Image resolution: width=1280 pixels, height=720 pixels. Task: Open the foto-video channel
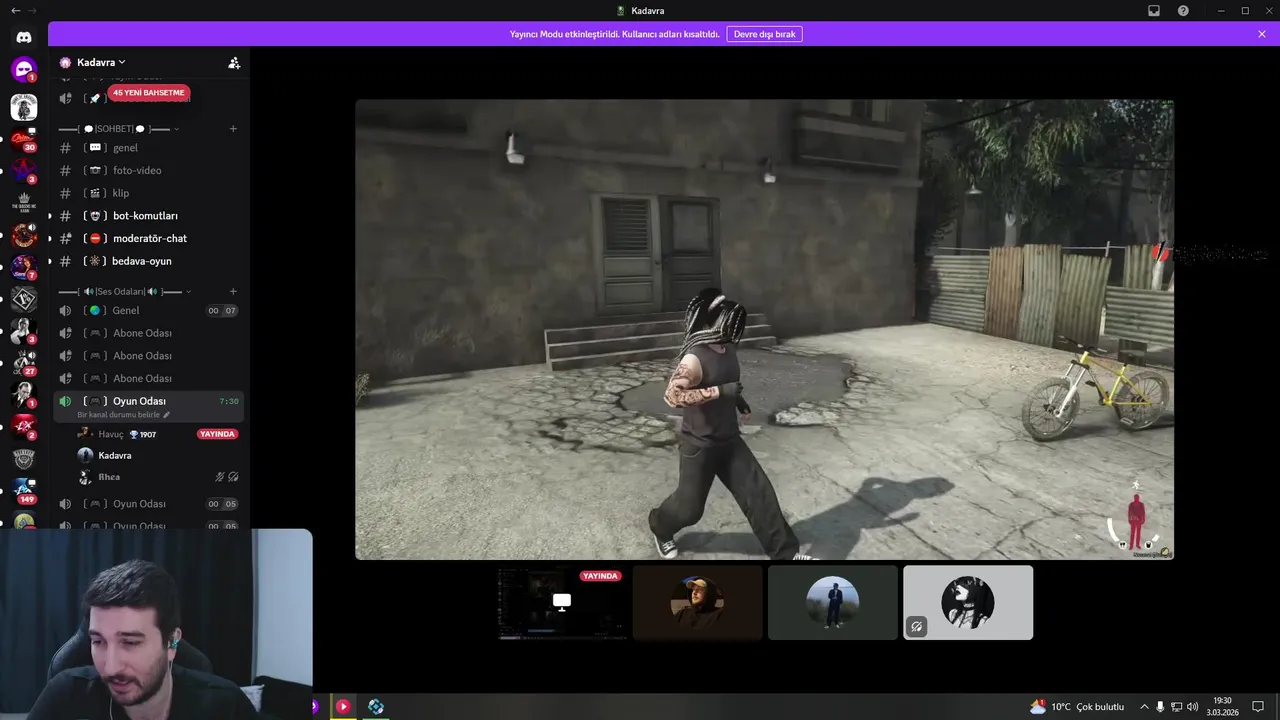click(148, 170)
